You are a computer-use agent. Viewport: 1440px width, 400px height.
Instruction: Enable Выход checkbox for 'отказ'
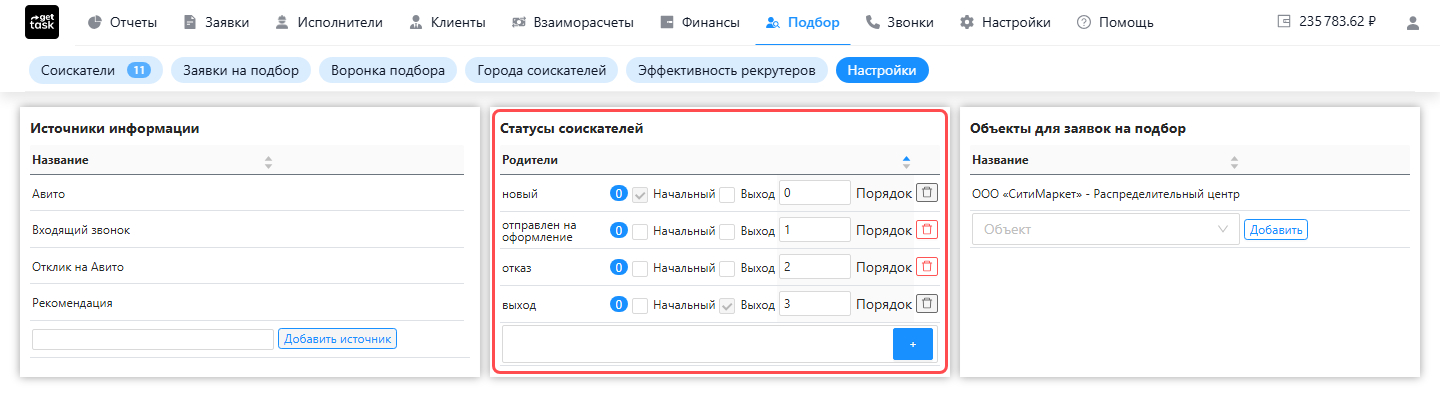[728, 267]
